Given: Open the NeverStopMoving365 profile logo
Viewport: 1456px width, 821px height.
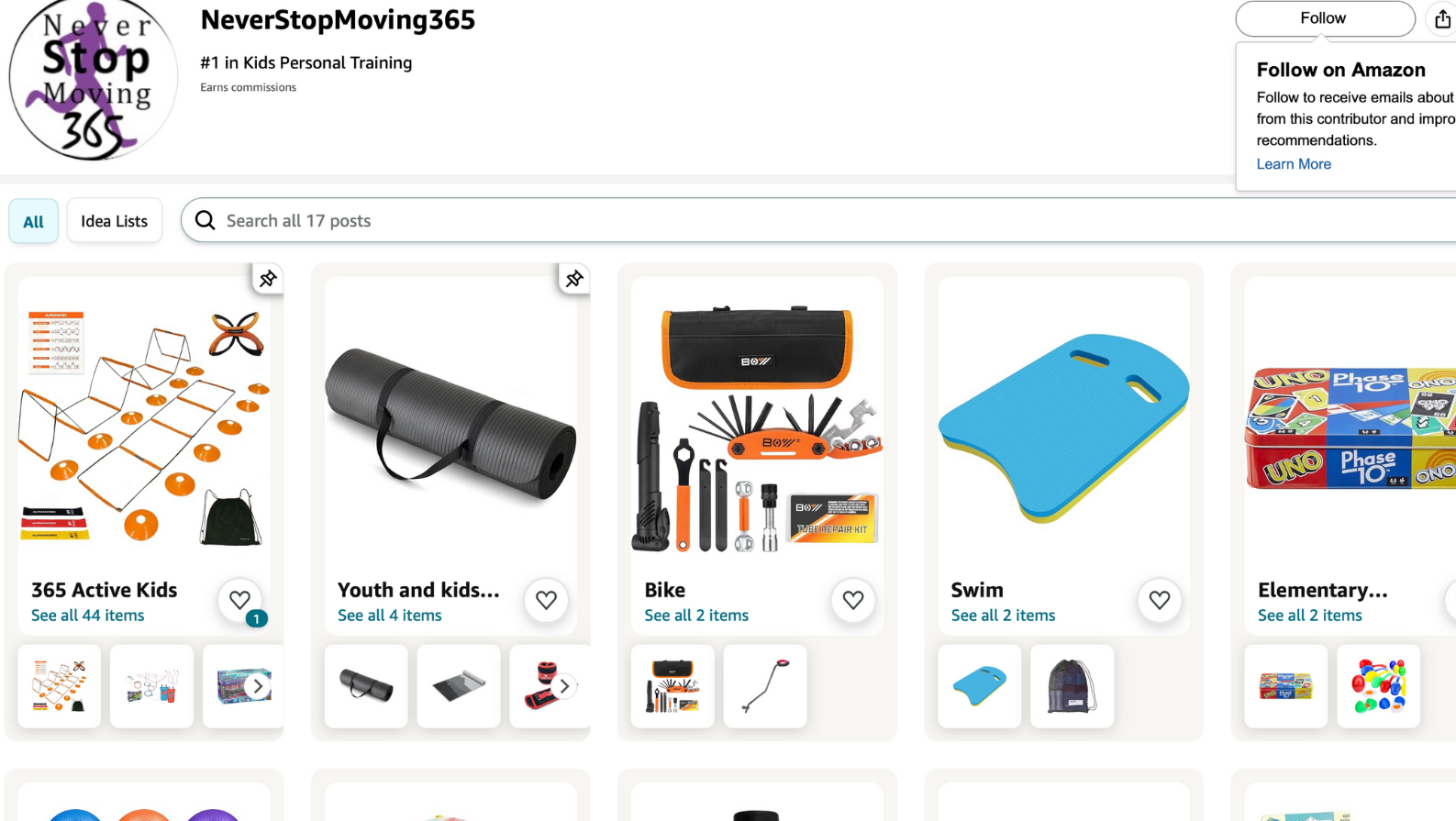Looking at the screenshot, I should [x=93, y=80].
